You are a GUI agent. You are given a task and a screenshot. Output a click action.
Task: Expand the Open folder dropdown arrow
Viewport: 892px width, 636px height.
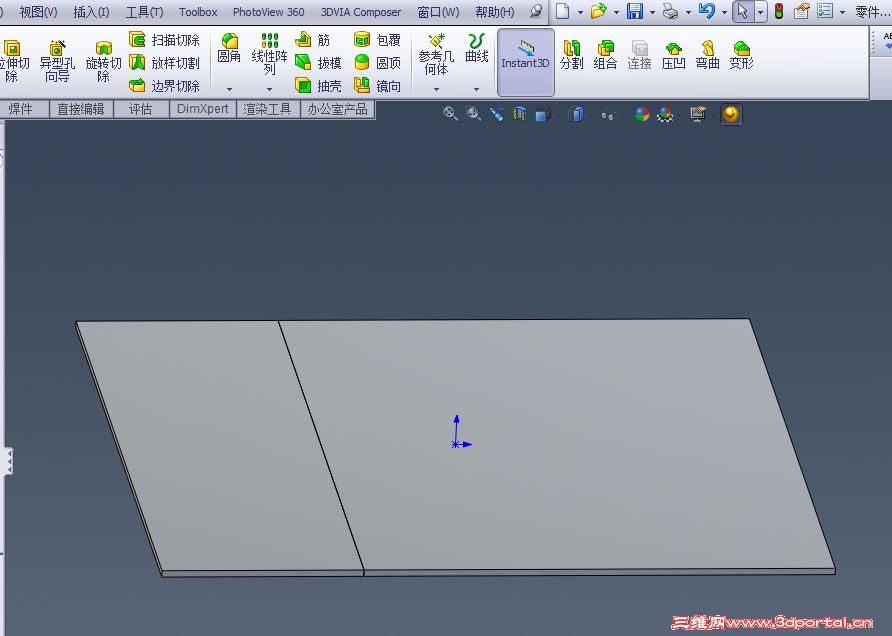tap(616, 12)
